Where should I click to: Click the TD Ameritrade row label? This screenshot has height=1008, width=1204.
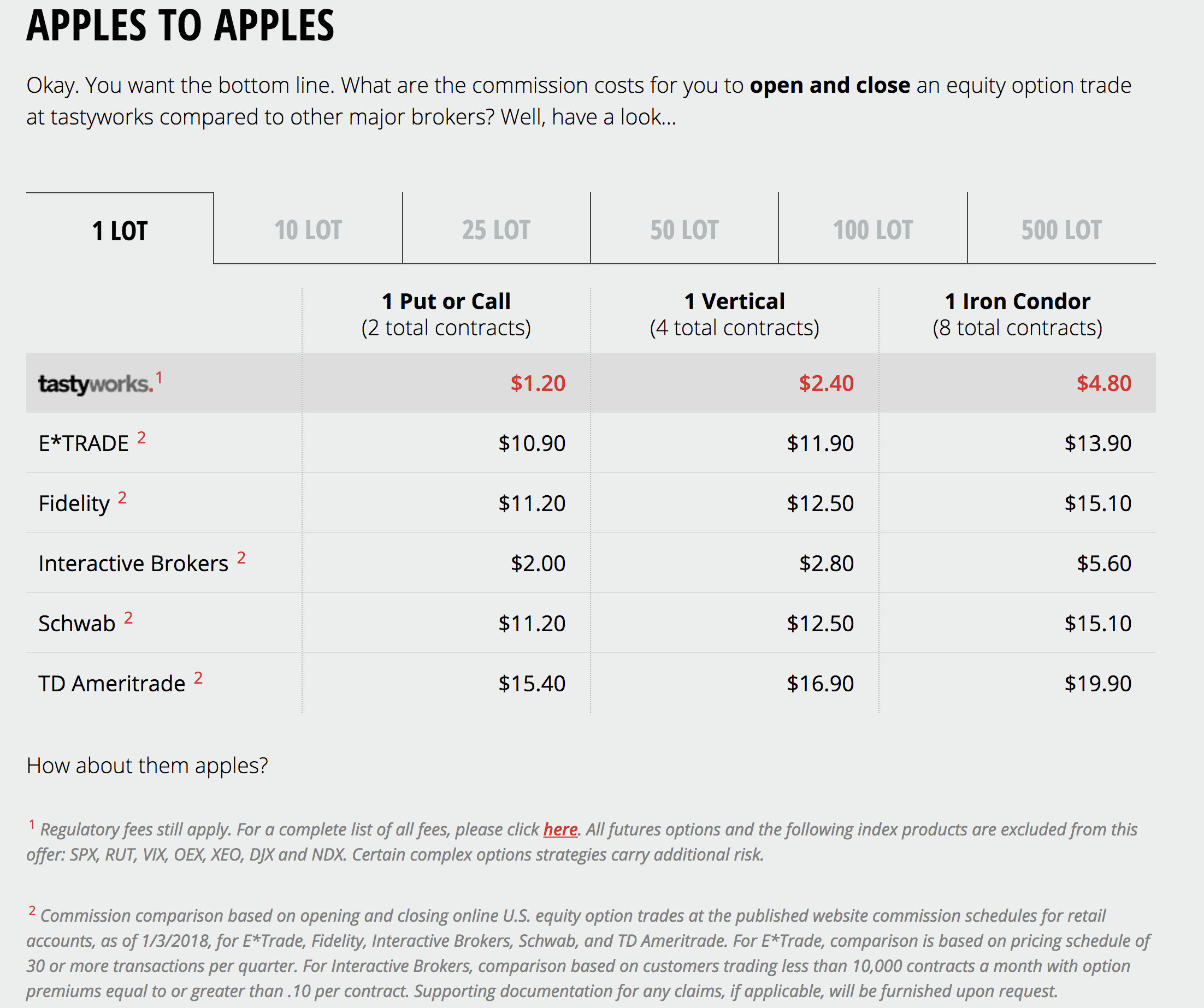pos(112,684)
